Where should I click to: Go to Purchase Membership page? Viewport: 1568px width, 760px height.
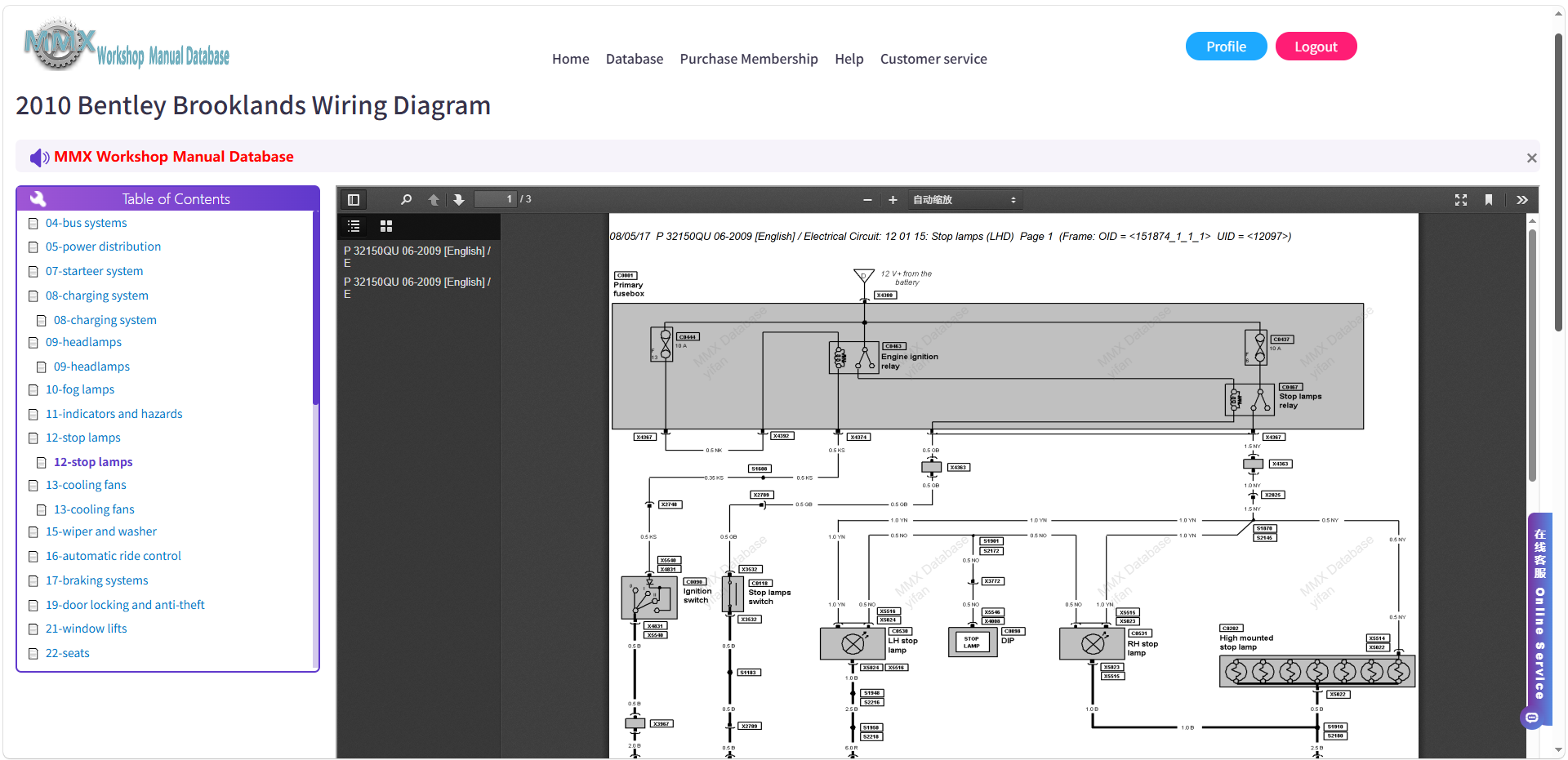[x=749, y=59]
